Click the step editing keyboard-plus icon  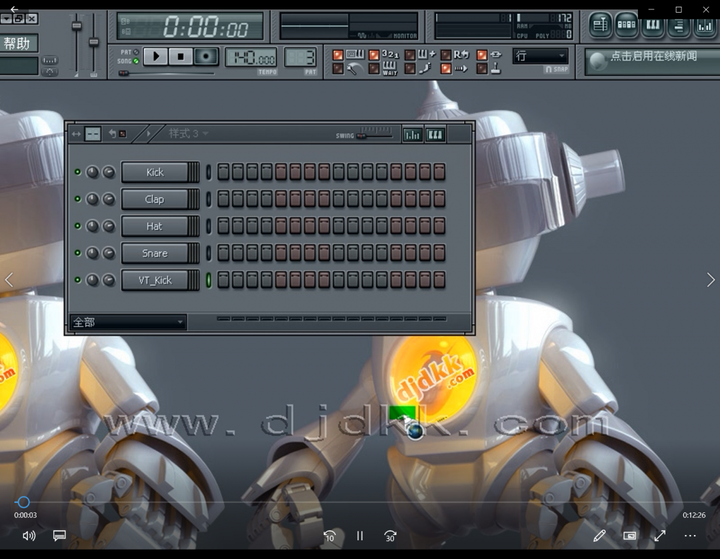[x=427, y=55]
